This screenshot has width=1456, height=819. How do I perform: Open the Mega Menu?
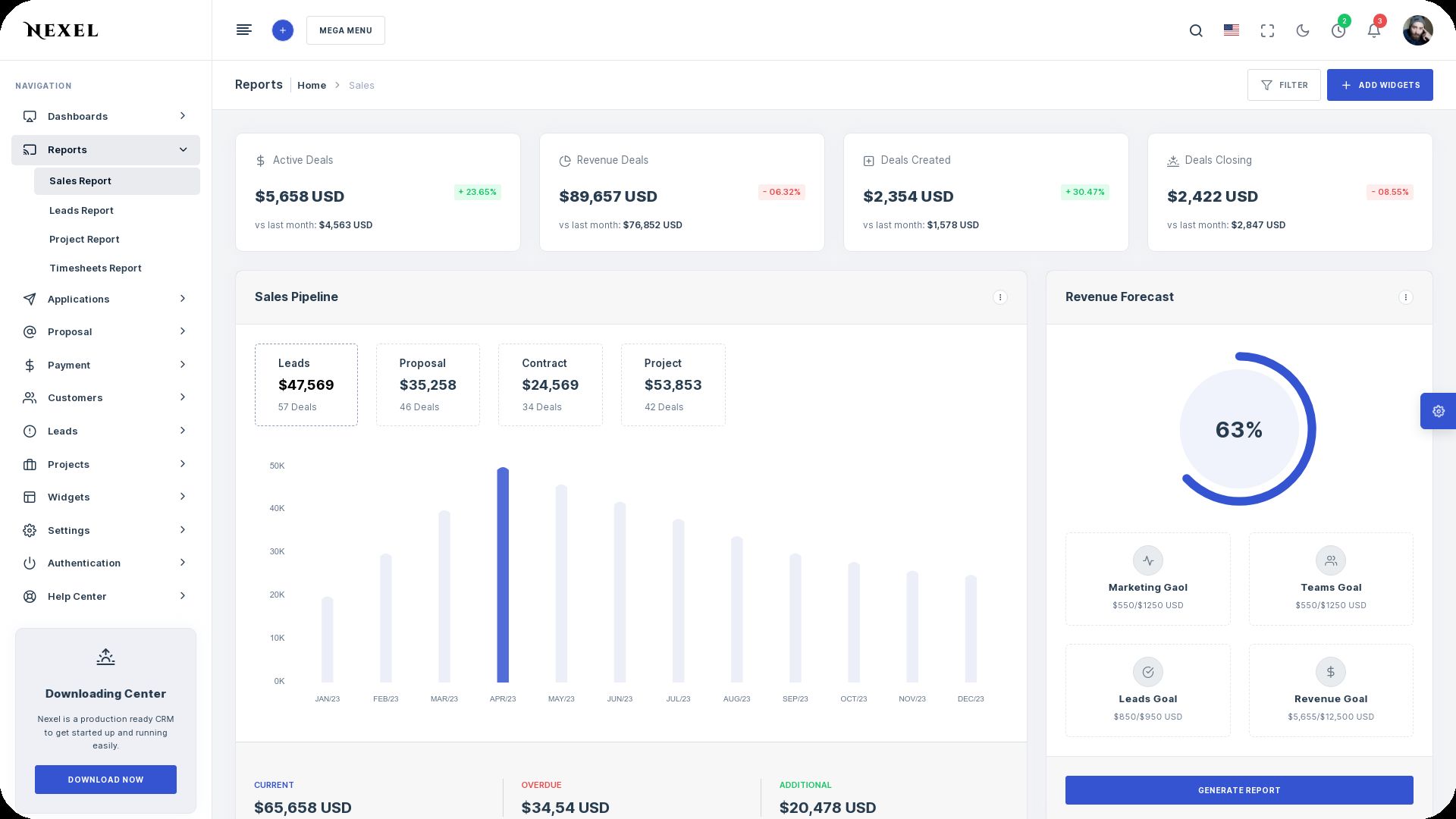click(x=345, y=30)
